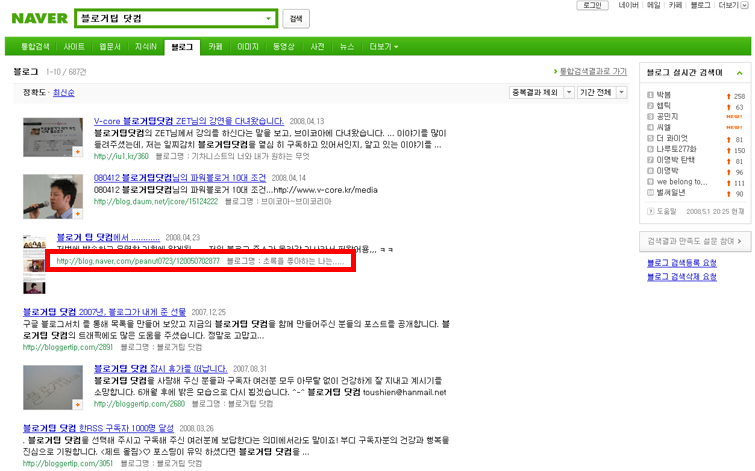Screen dimensions: 755x471
Task: Click trending keyword 더 콰이엇
Action: click(x=672, y=138)
